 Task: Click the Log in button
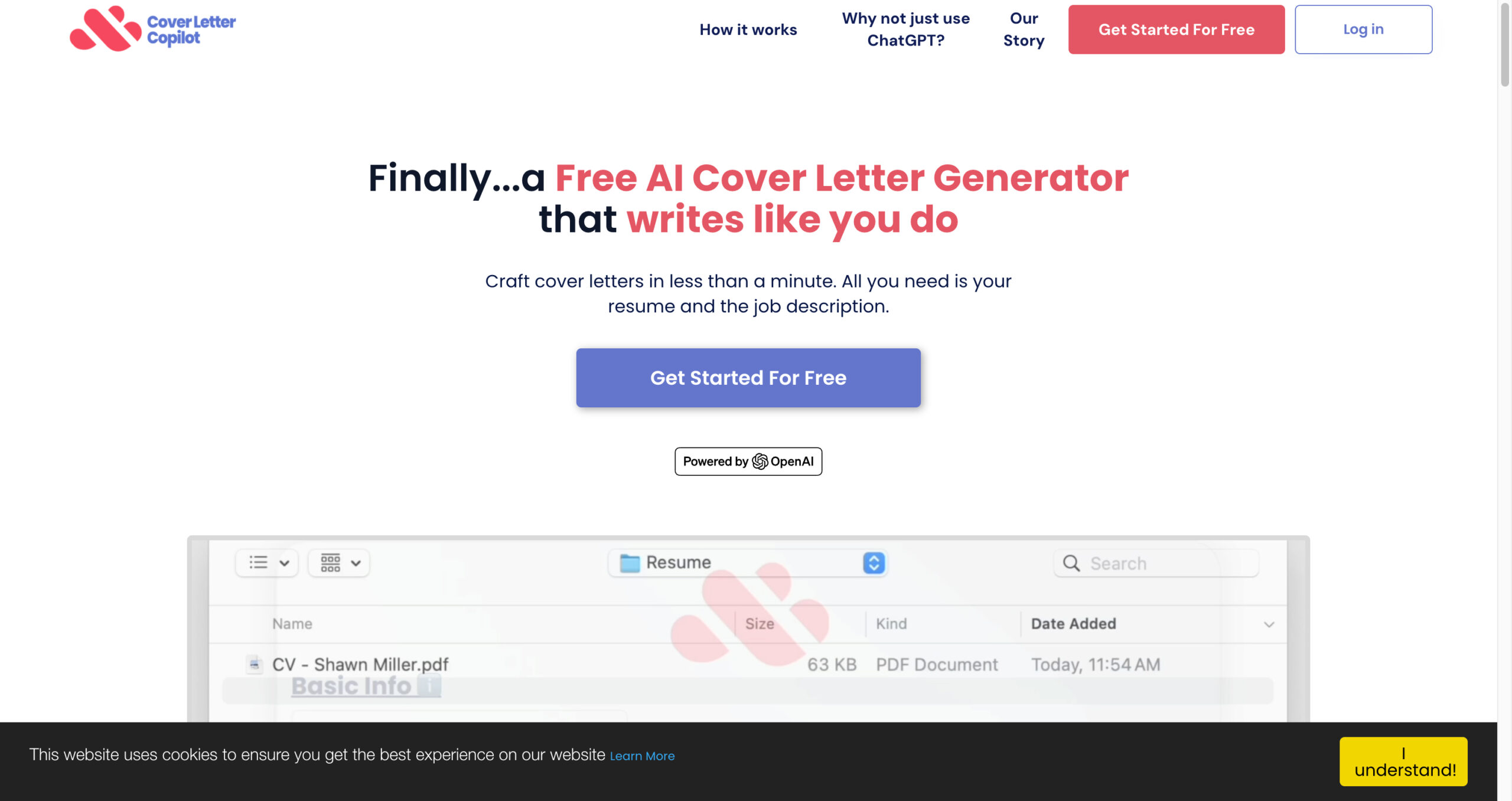coord(1363,29)
